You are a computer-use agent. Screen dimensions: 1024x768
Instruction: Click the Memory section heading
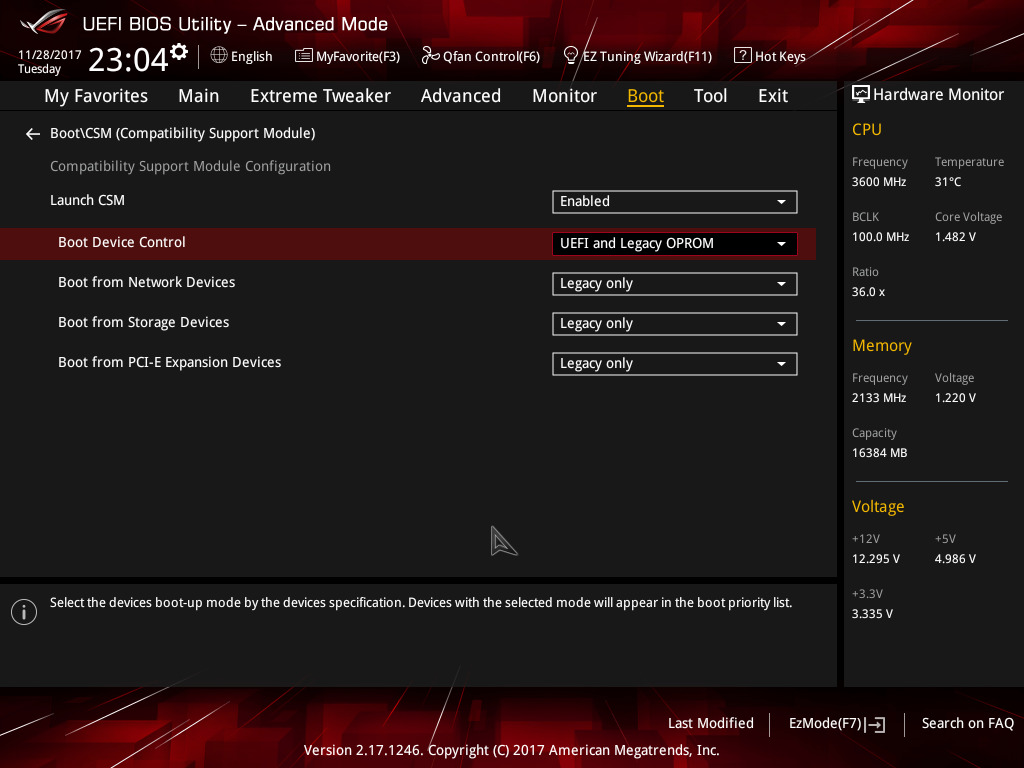[882, 345]
